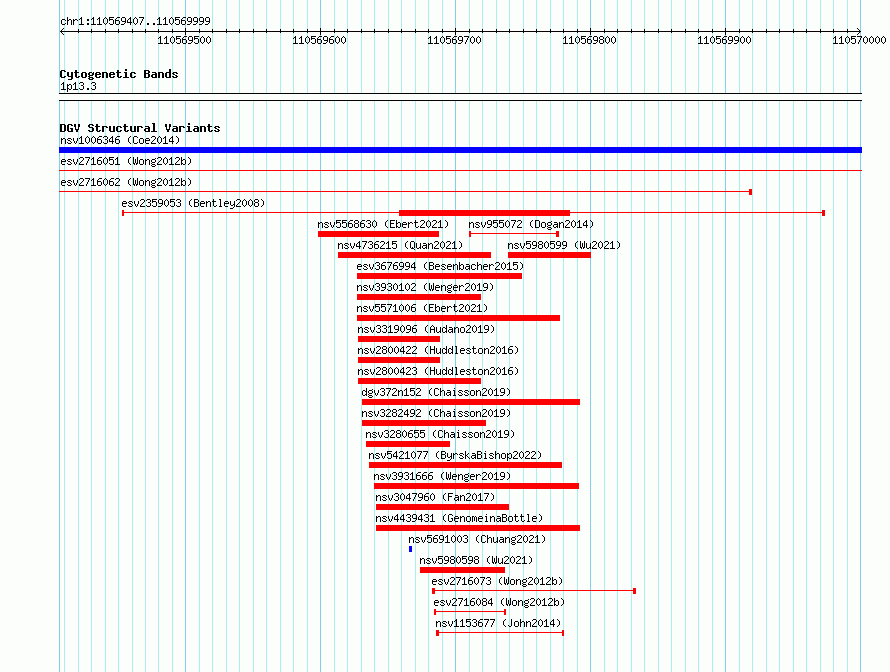This screenshot has height=672, width=890.
Task: Select the red dgv372n152 variant bar
Action: (471, 402)
